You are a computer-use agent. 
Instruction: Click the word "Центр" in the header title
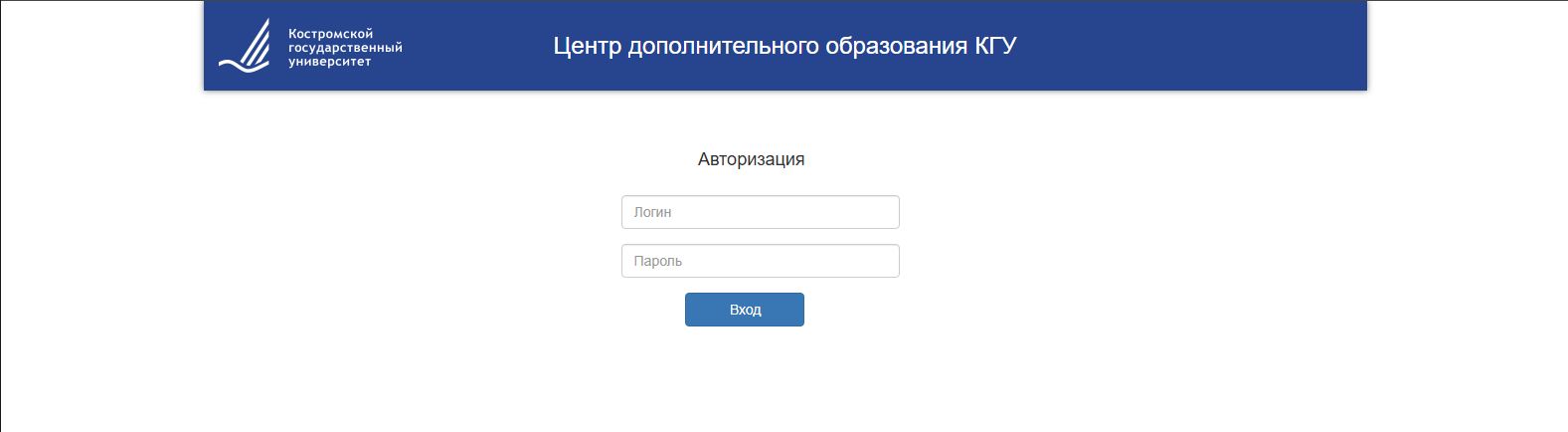[x=587, y=46]
